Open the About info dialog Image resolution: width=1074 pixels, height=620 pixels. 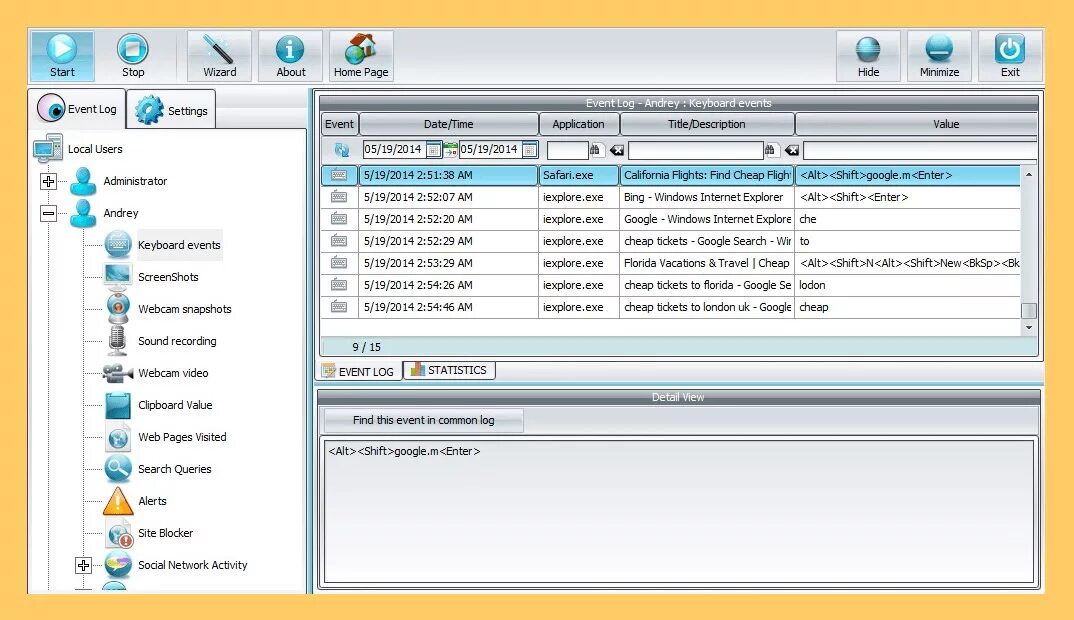[x=290, y=56]
